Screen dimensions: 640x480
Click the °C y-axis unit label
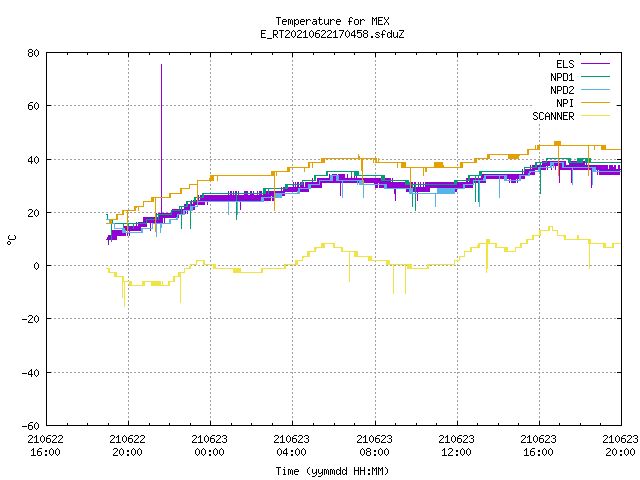(11, 240)
